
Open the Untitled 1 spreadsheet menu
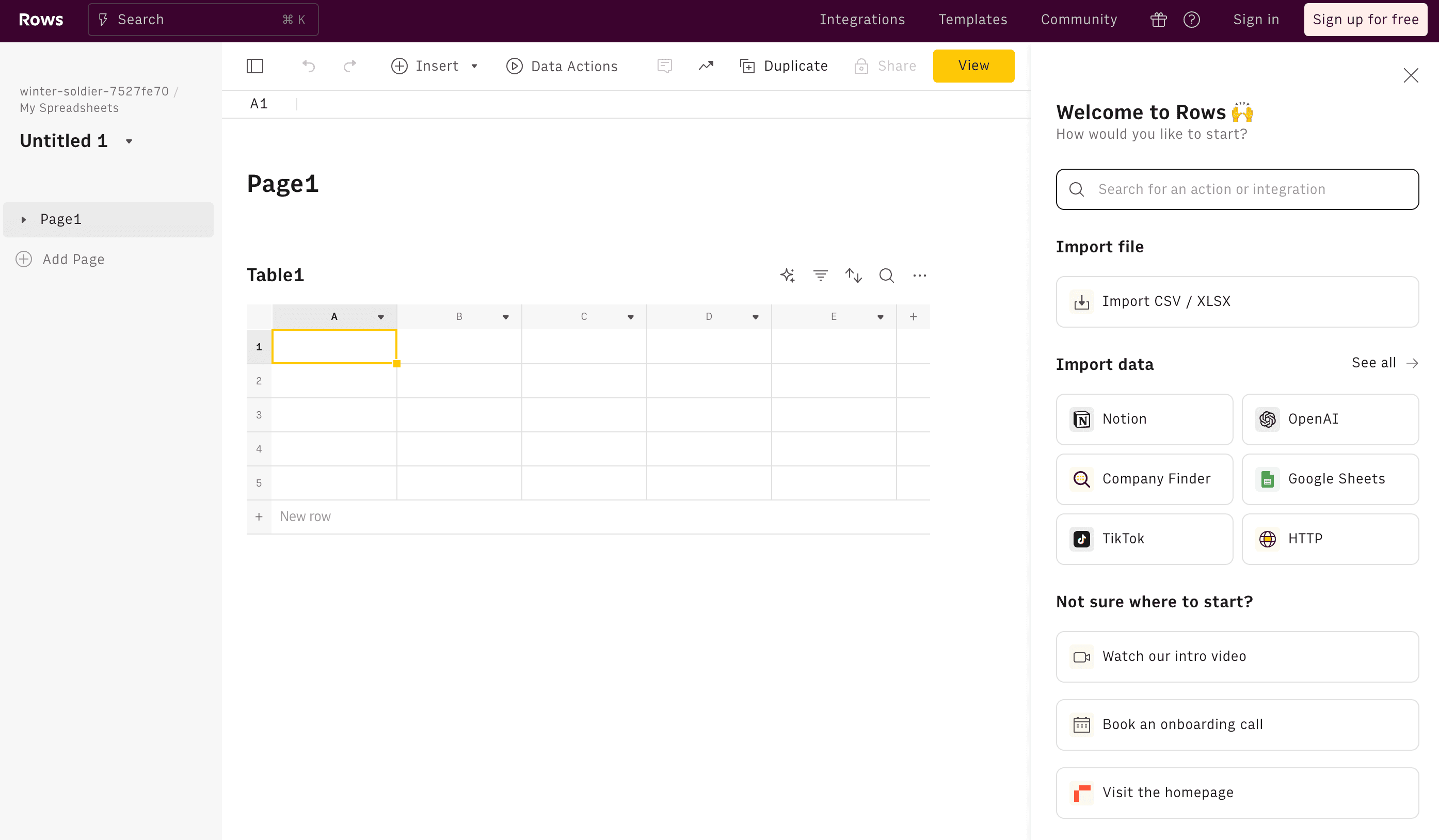click(x=128, y=140)
